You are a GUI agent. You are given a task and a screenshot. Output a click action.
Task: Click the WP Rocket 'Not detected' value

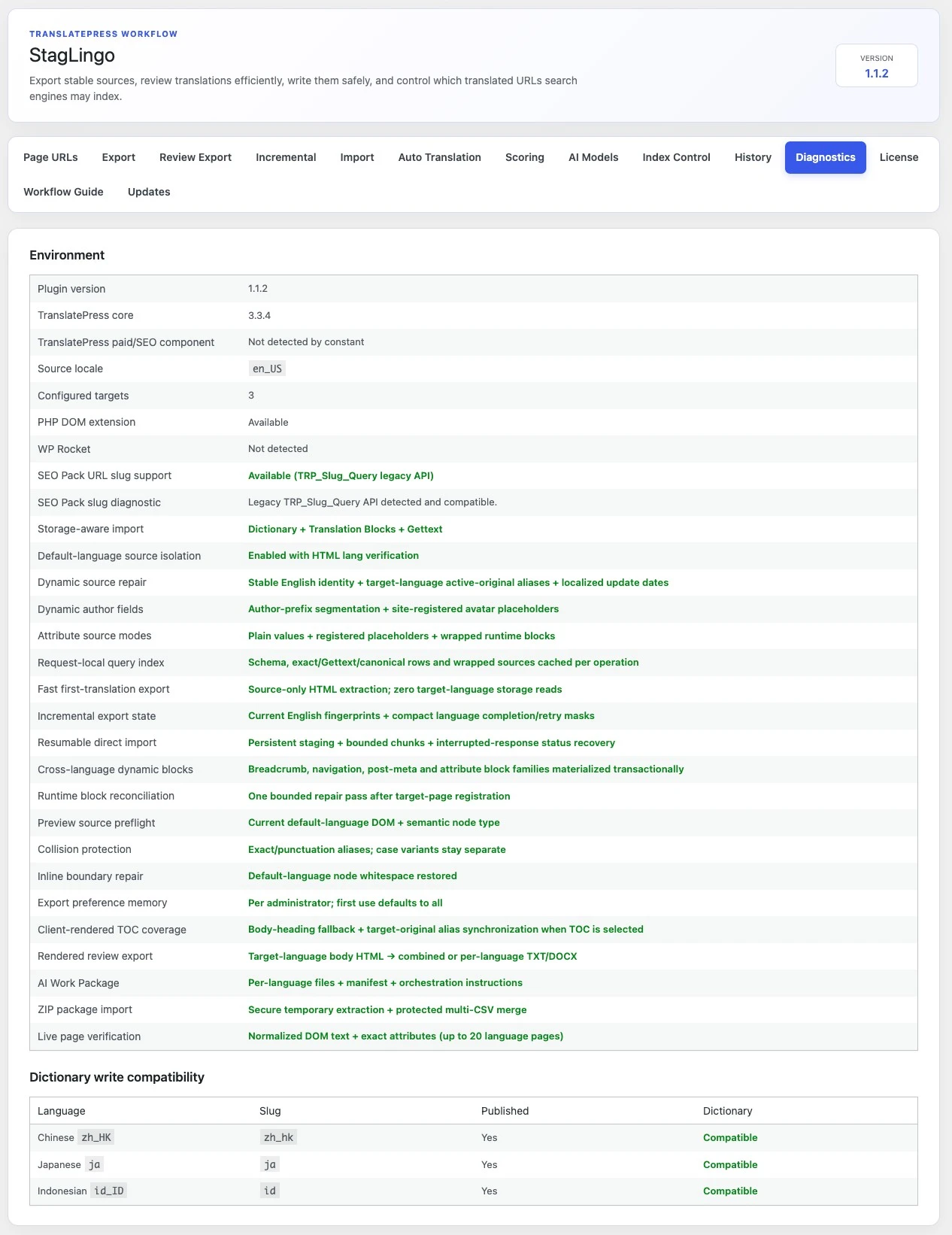click(x=278, y=449)
